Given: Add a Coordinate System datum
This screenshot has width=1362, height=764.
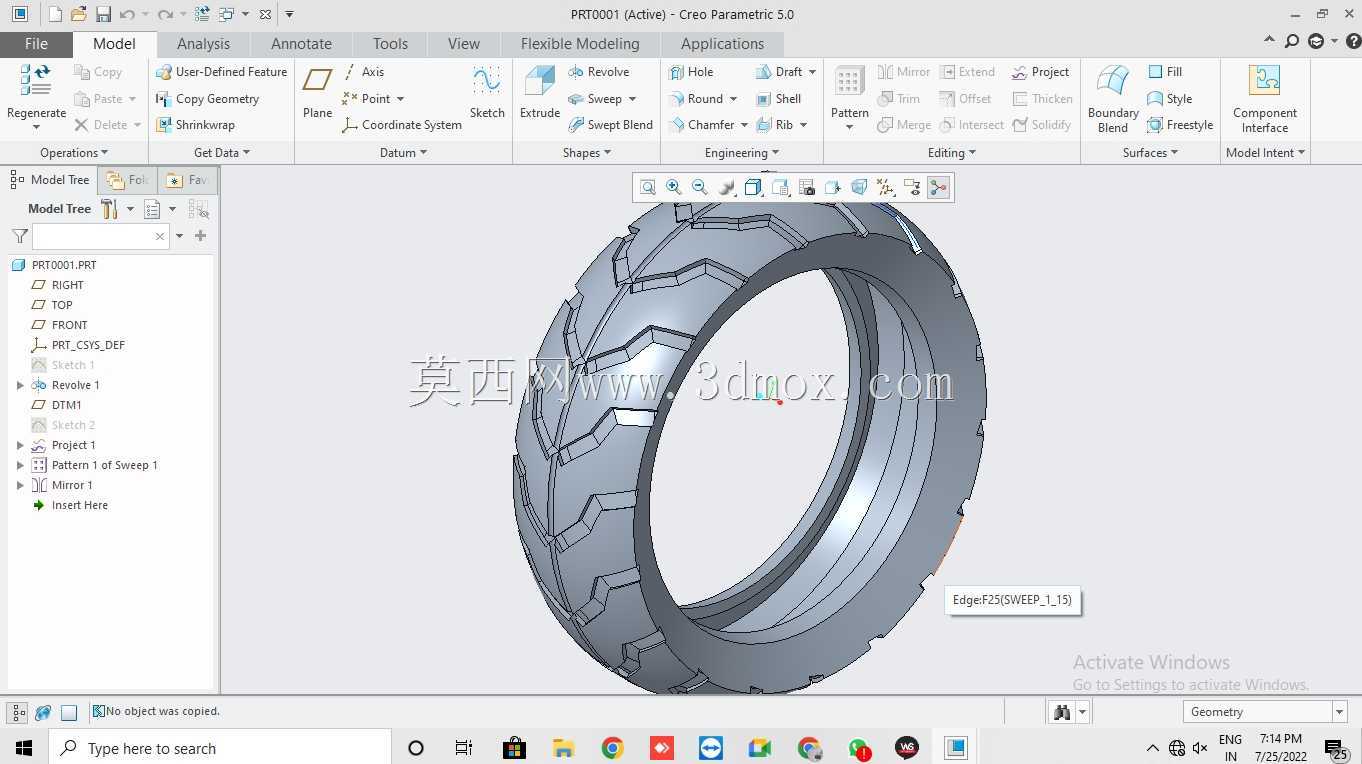Looking at the screenshot, I should pyautogui.click(x=402, y=125).
